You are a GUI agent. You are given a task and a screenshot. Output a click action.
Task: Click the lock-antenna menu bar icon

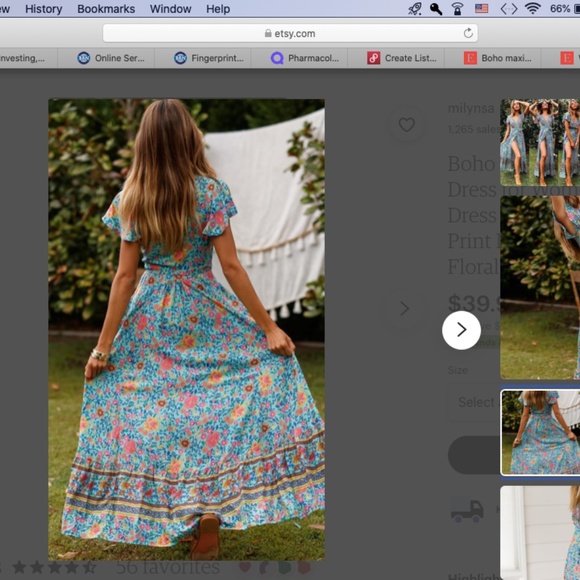[458, 9]
